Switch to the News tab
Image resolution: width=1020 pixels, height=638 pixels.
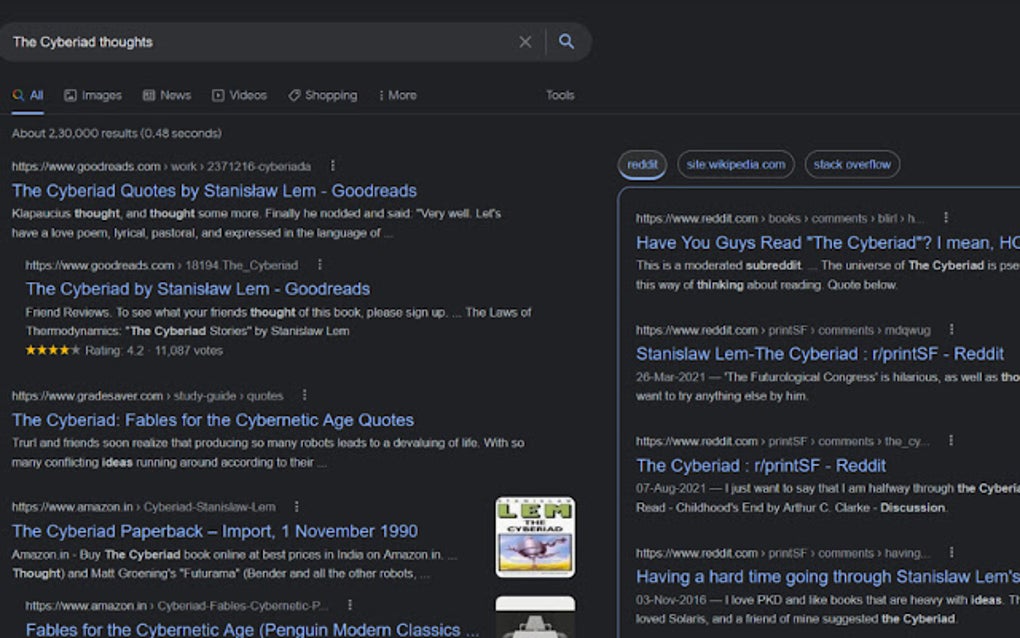[x=166, y=95]
